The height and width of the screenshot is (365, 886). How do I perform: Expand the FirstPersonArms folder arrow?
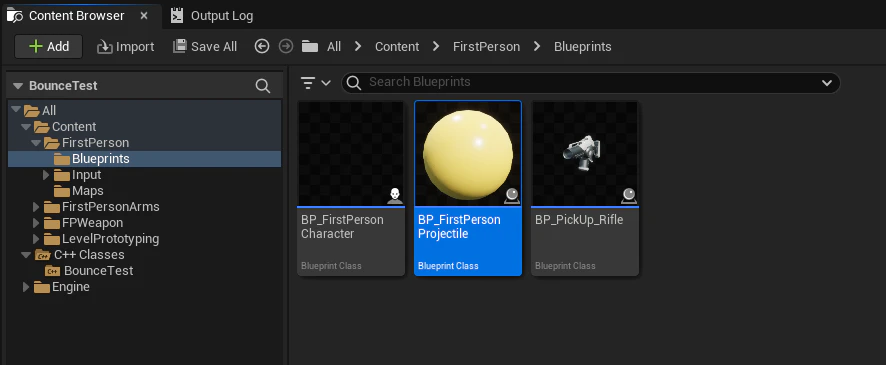point(37,207)
